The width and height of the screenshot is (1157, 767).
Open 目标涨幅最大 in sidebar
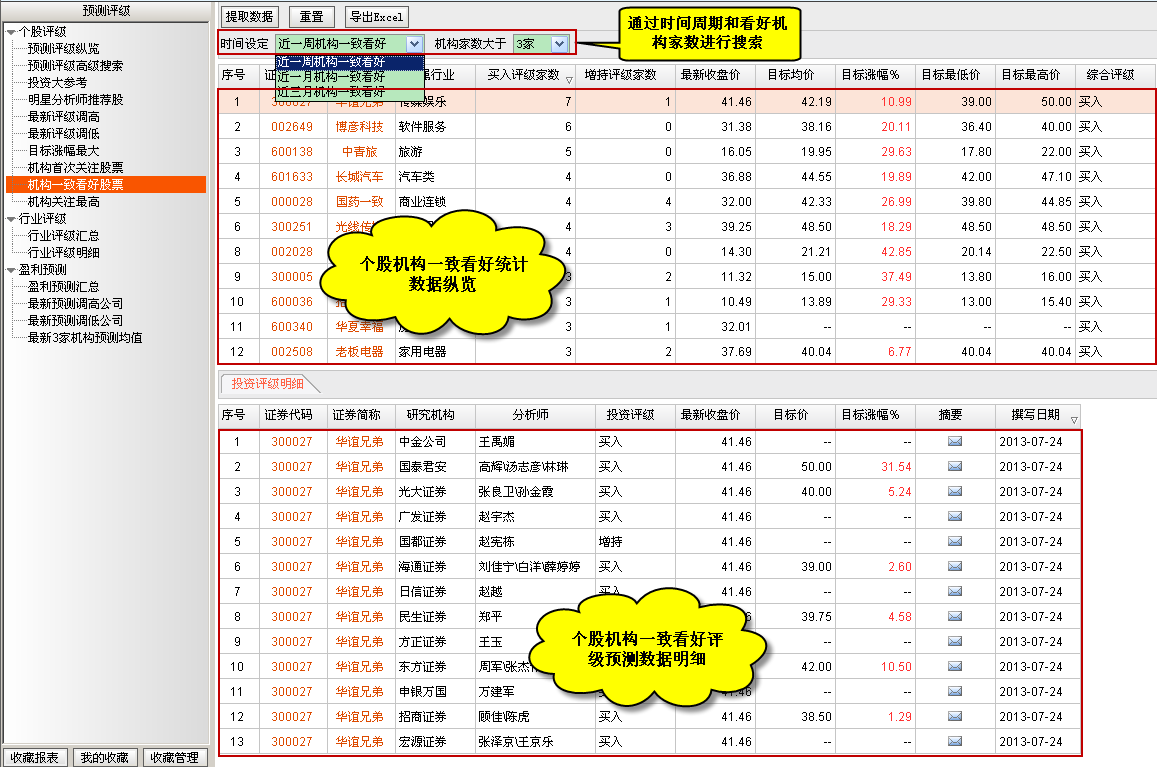tap(63, 150)
